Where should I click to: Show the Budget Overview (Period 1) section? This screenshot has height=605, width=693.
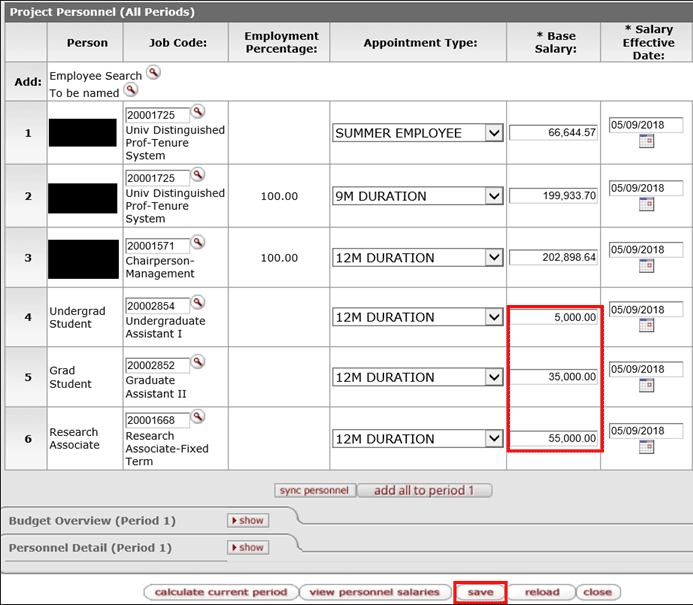(x=248, y=521)
